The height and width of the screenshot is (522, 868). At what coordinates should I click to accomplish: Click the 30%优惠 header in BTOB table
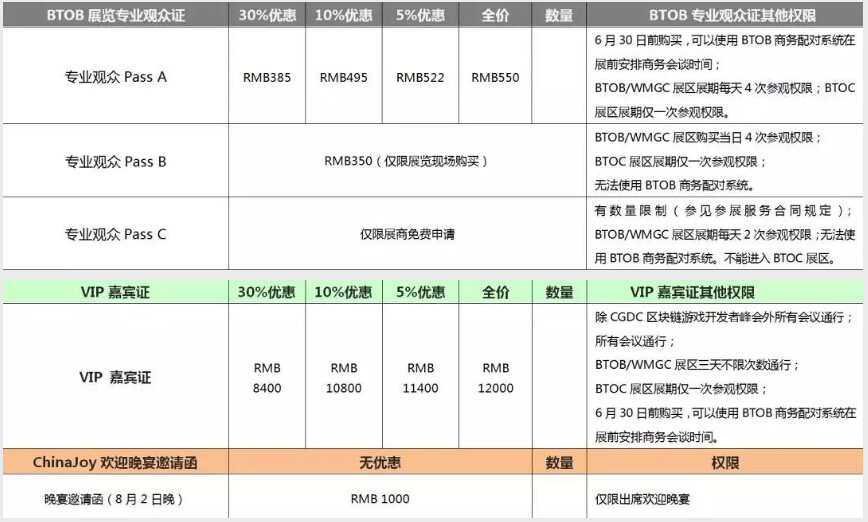(267, 15)
